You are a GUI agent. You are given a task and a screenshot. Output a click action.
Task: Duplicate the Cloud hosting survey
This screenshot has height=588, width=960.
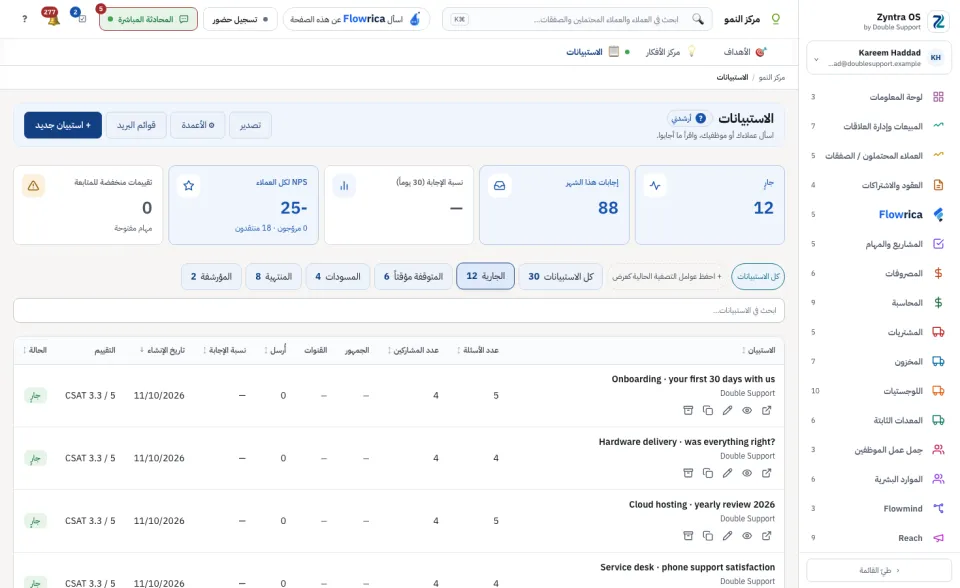708,535
